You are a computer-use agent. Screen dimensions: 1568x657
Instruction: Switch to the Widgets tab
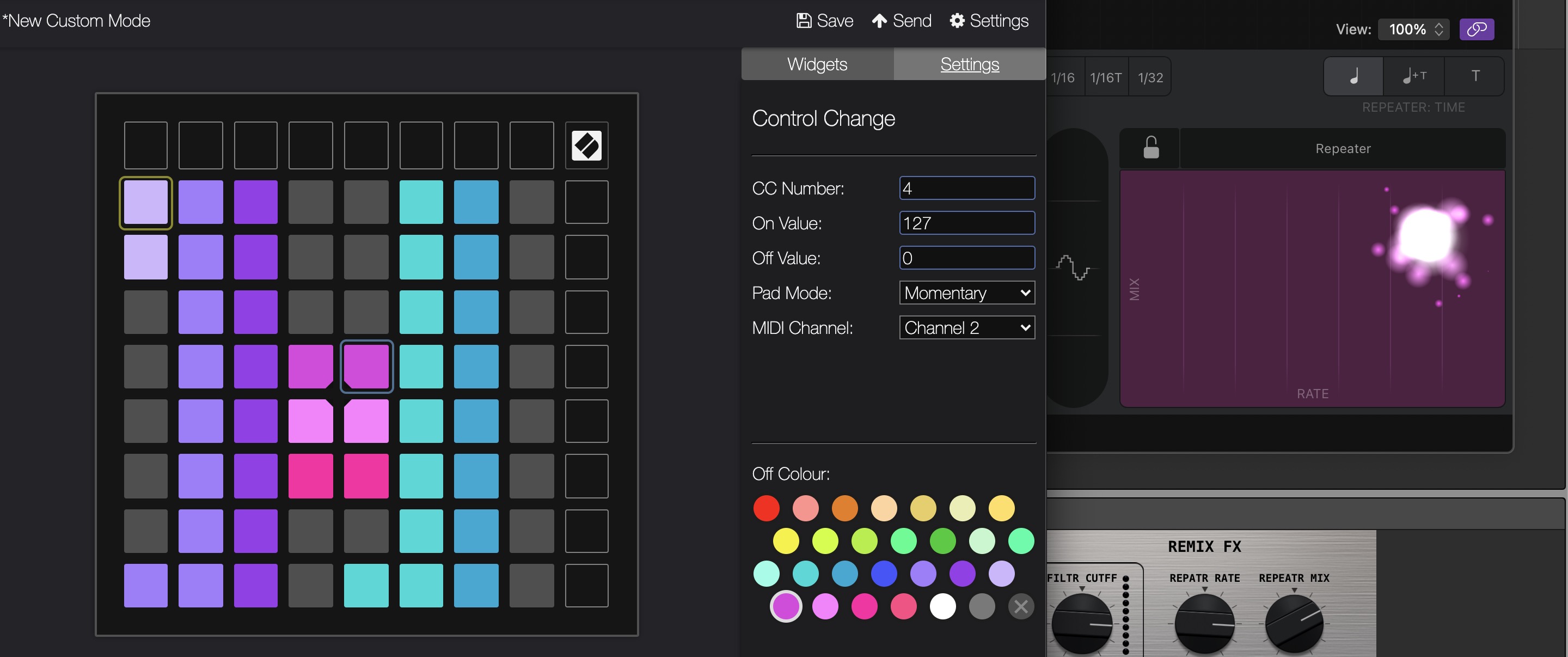point(817,63)
